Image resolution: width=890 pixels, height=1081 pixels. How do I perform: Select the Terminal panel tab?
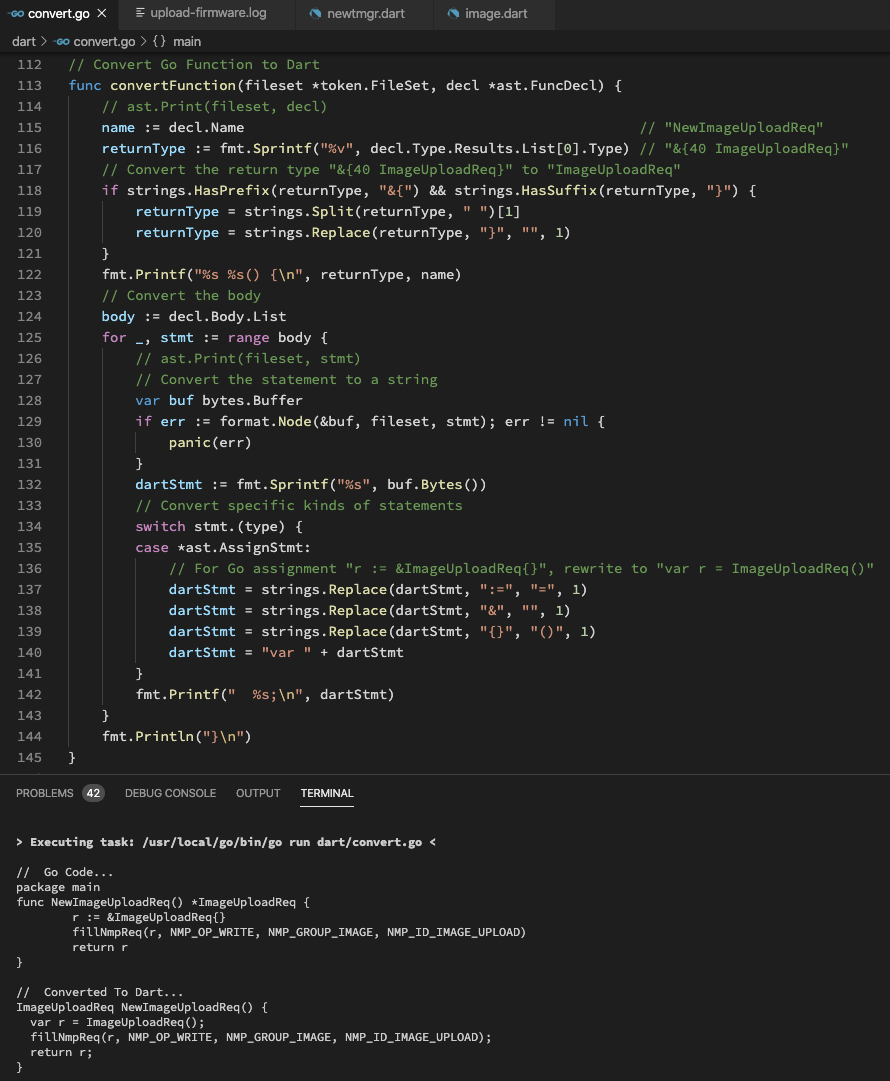point(327,793)
